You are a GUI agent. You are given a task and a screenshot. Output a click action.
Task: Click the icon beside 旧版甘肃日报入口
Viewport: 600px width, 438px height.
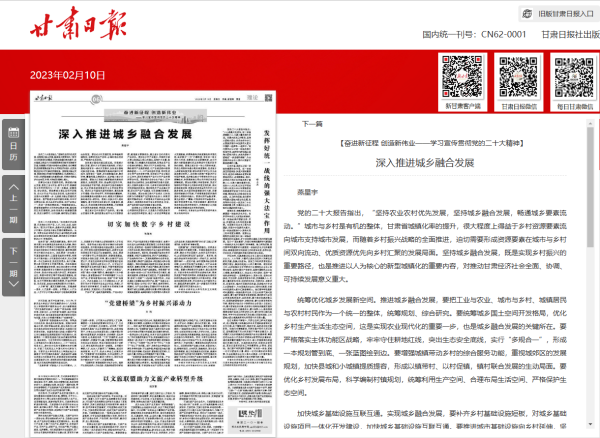pos(527,14)
